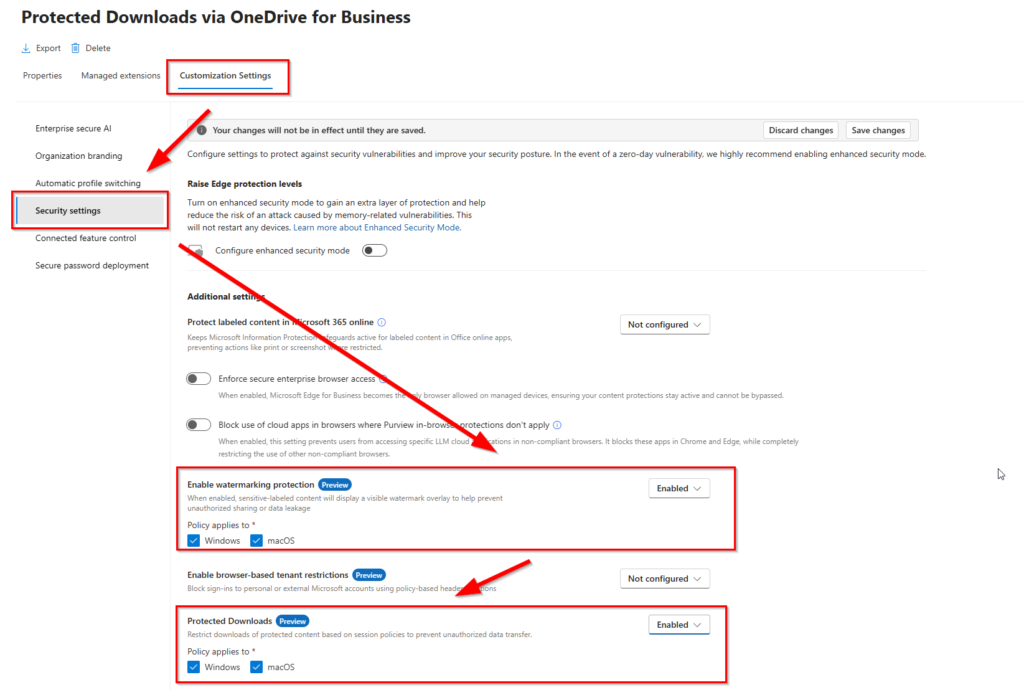The height and width of the screenshot is (690, 1024).
Task: Uncheck macOS under Protected Downloads
Action: [257, 667]
